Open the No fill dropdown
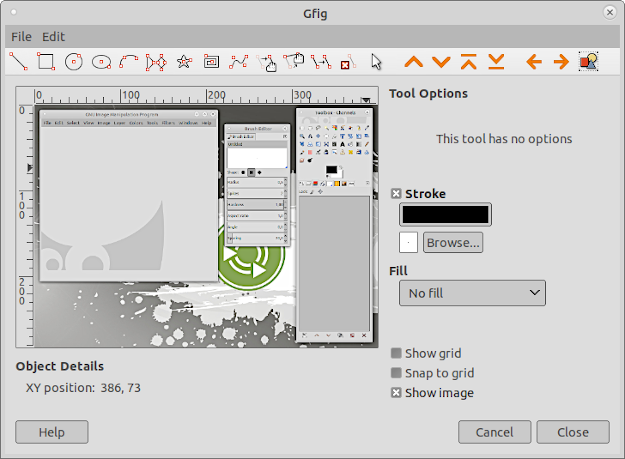The width and height of the screenshot is (625, 459). coord(472,293)
